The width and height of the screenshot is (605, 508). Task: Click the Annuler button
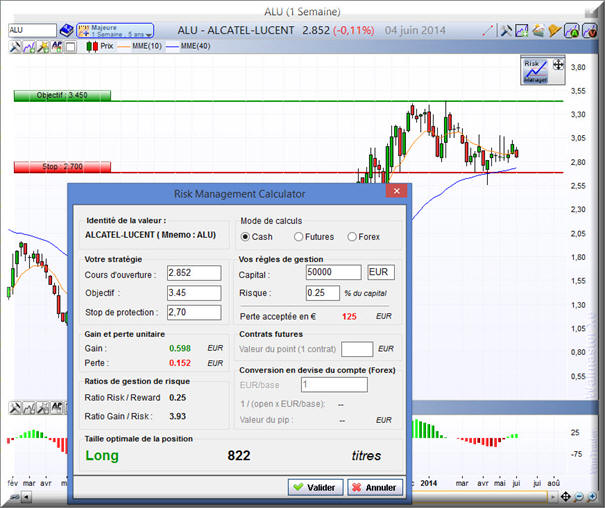click(375, 488)
